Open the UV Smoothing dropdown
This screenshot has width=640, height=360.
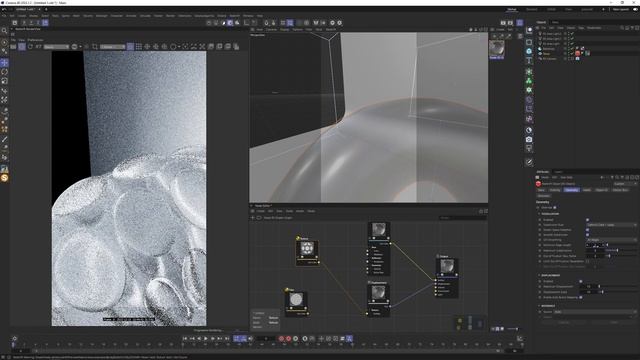(x=611, y=240)
